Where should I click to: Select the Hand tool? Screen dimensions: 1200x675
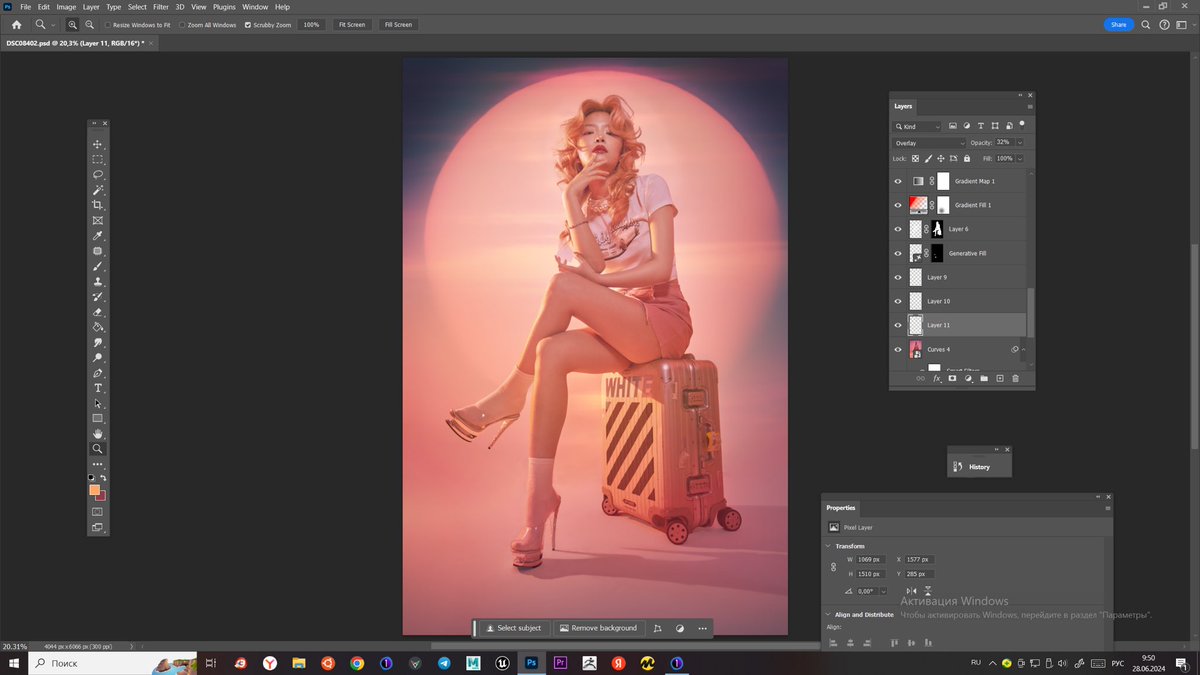[98, 434]
